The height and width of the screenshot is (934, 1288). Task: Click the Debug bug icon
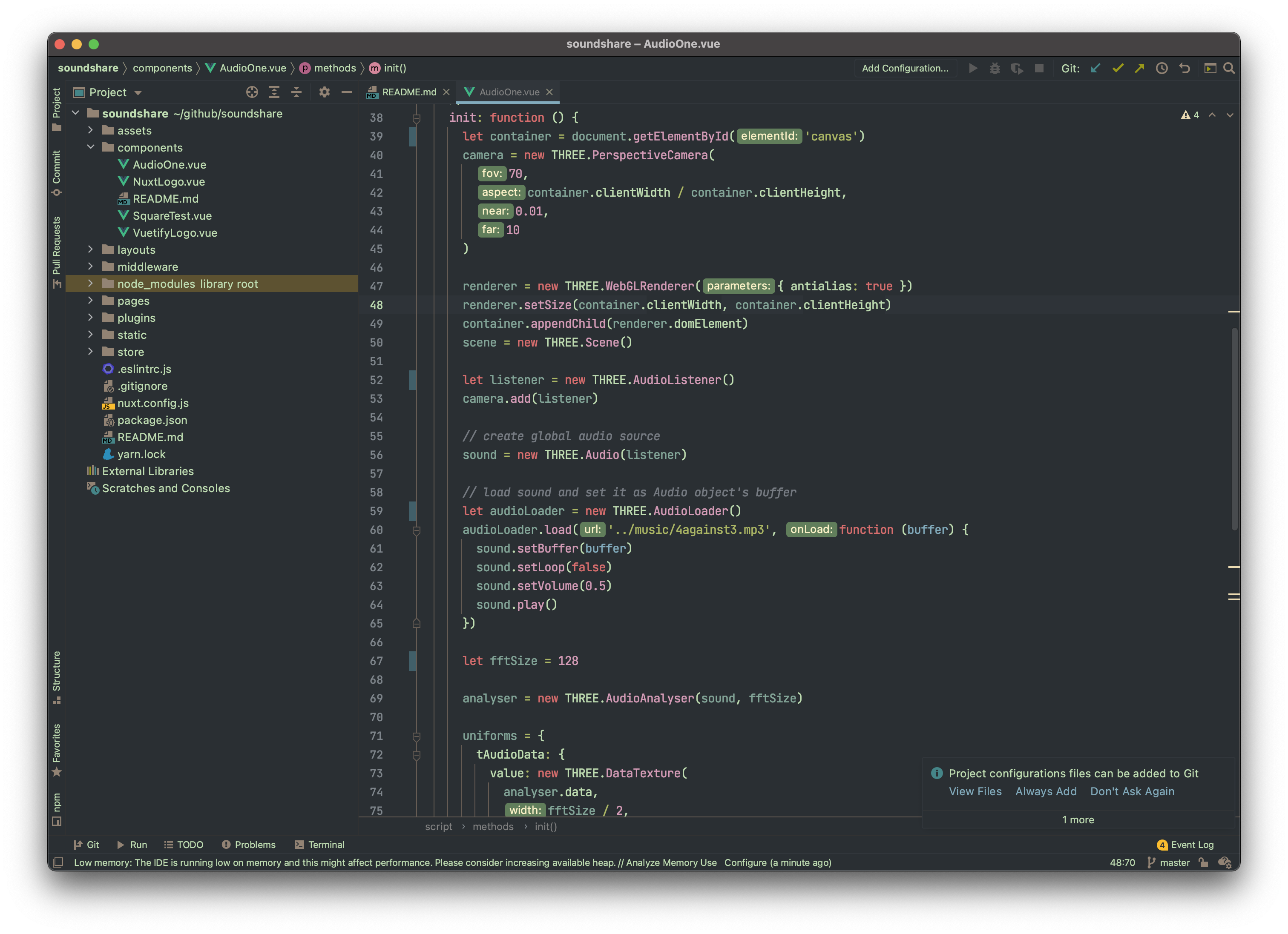point(995,68)
